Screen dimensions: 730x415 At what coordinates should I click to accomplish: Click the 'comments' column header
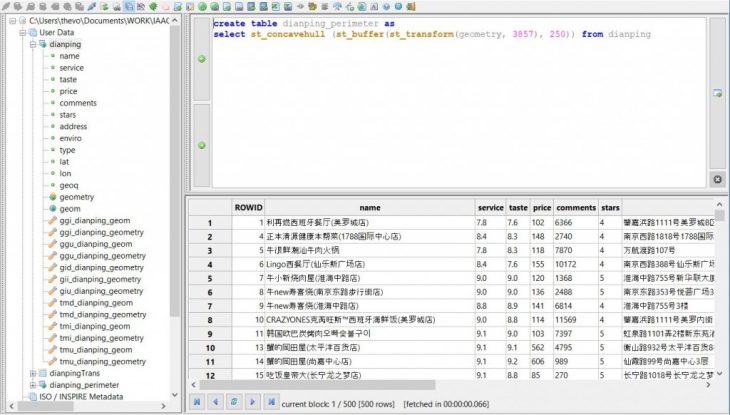click(576, 207)
